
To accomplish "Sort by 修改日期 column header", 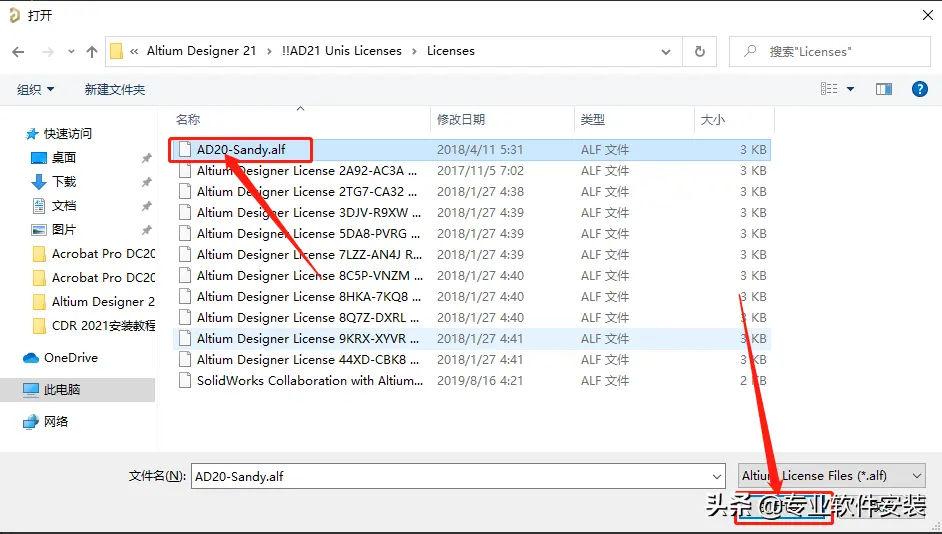I will click(x=461, y=120).
